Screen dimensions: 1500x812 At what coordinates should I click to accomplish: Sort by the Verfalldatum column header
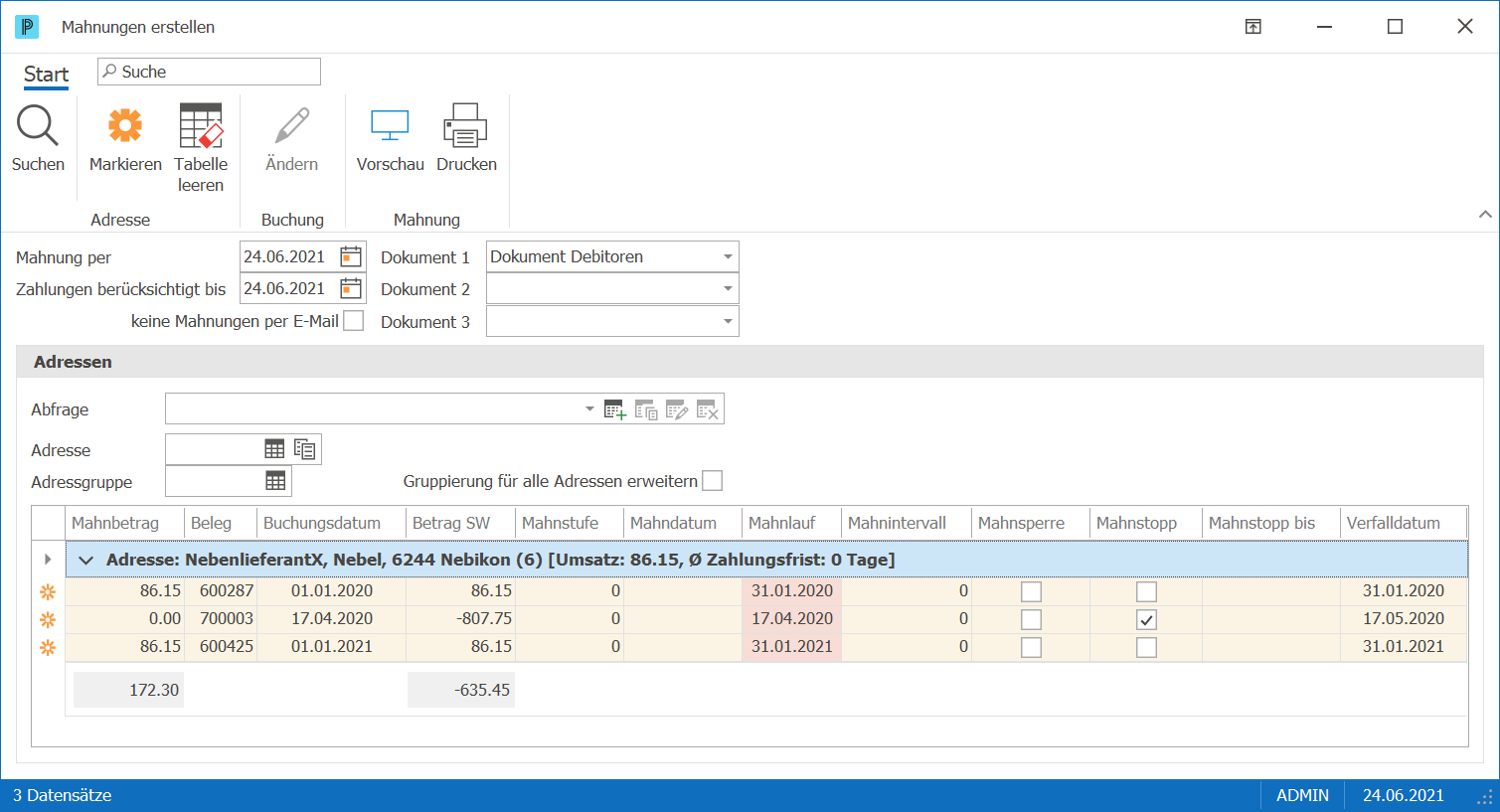click(x=1404, y=523)
